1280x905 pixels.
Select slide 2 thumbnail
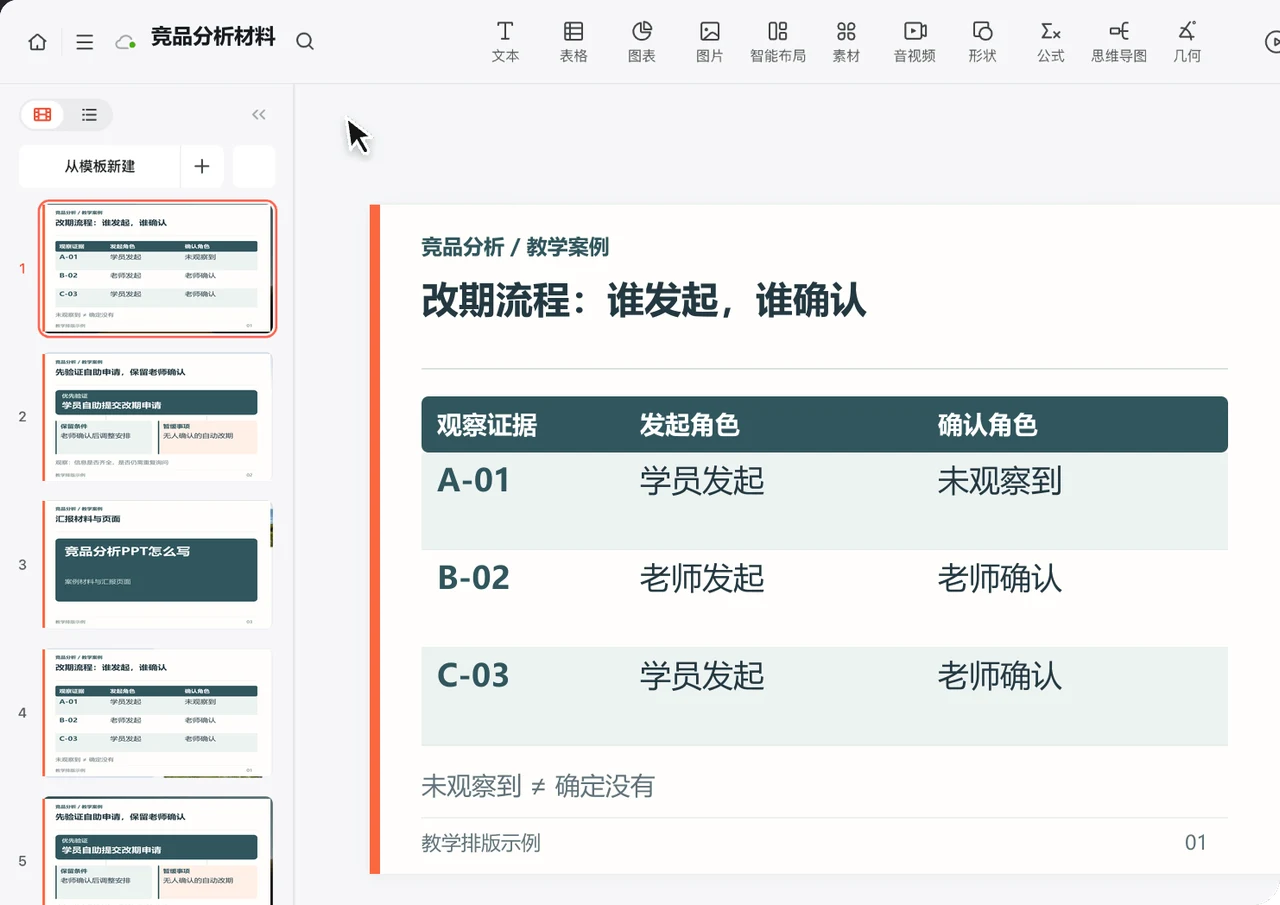coord(158,417)
